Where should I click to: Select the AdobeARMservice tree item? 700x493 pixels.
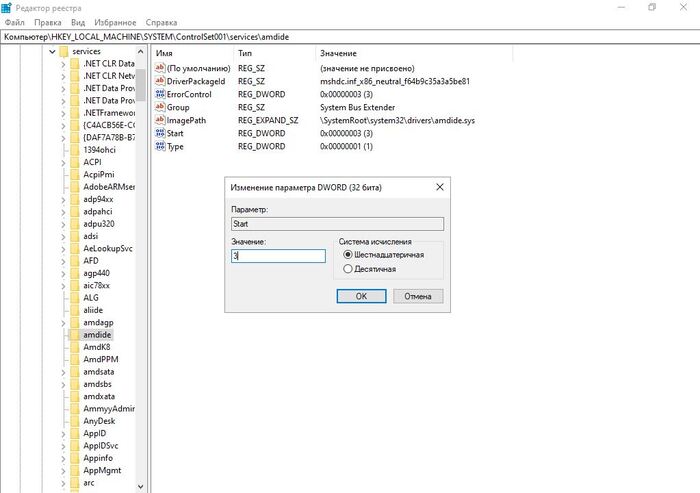pos(109,187)
